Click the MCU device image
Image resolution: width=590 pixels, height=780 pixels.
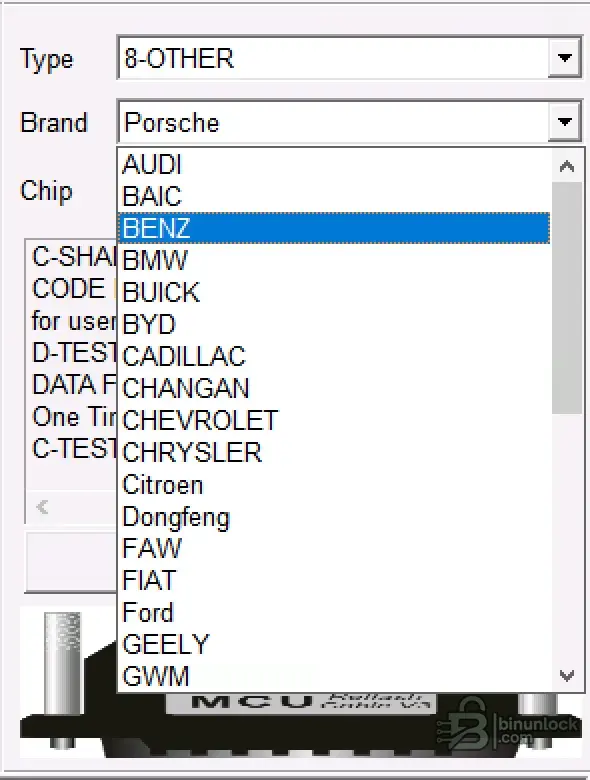[x=300, y=701]
